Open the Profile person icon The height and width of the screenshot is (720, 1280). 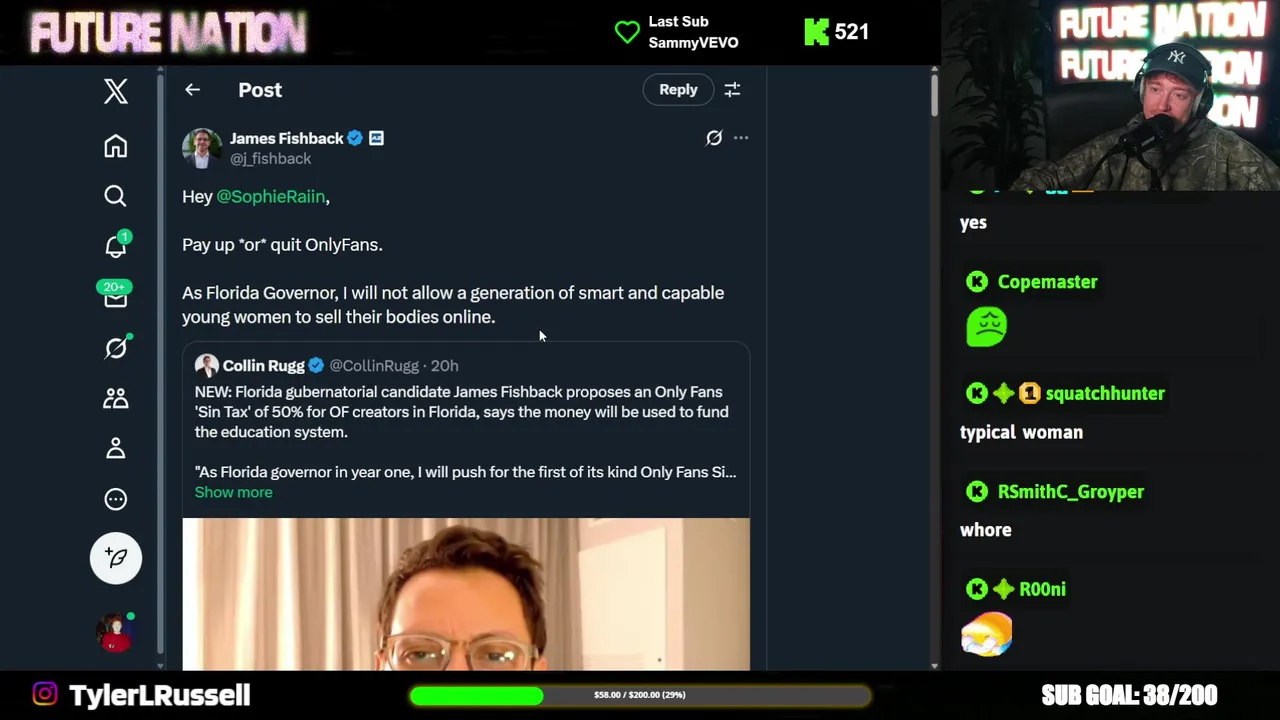[x=116, y=448]
